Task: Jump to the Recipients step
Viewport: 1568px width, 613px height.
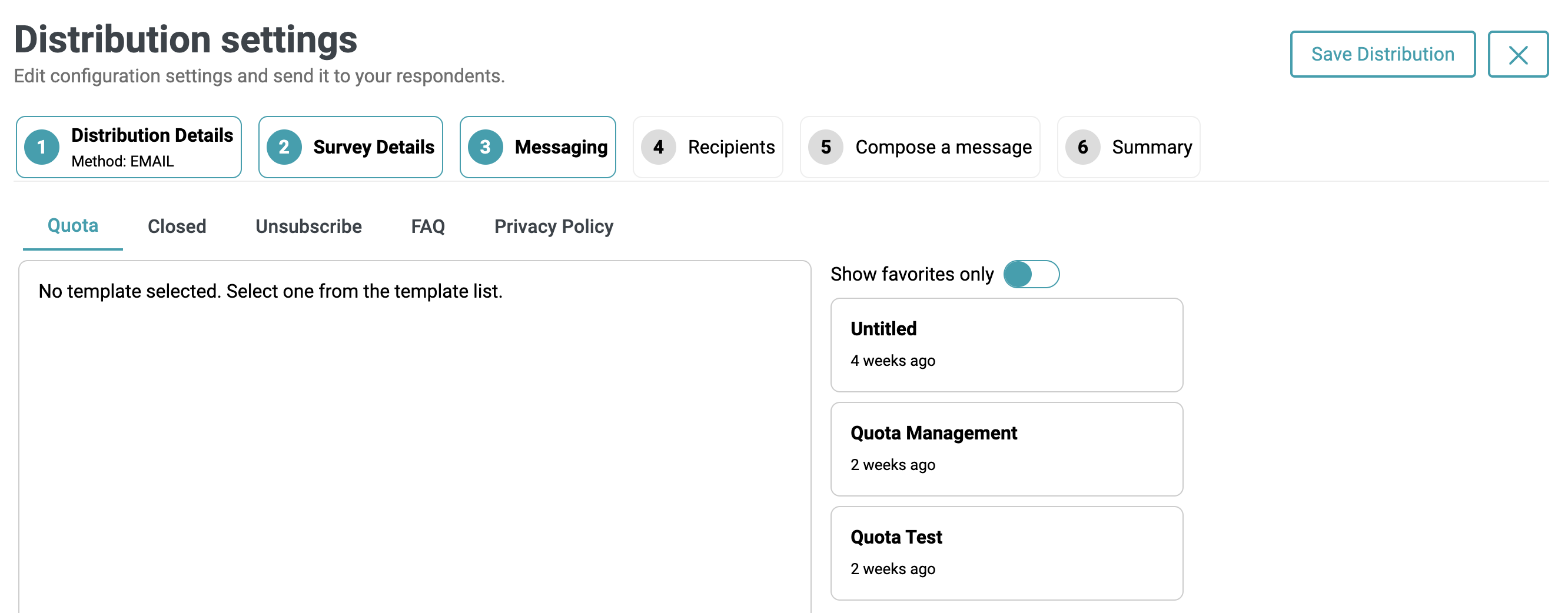Action: click(x=708, y=147)
